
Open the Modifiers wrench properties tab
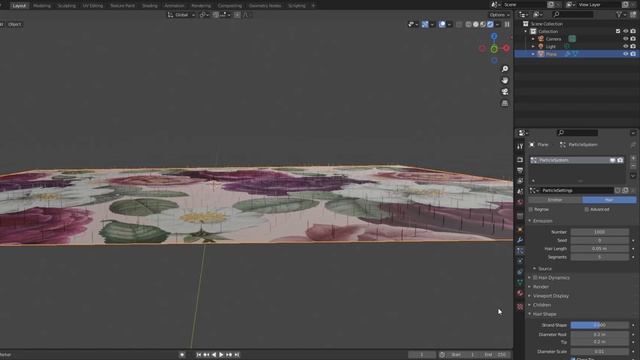pyautogui.click(x=520, y=240)
